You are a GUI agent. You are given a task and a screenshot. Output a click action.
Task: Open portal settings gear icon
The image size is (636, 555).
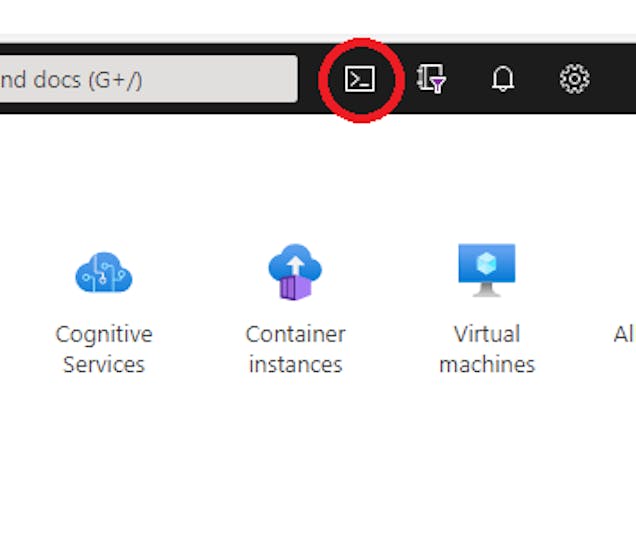click(x=574, y=79)
